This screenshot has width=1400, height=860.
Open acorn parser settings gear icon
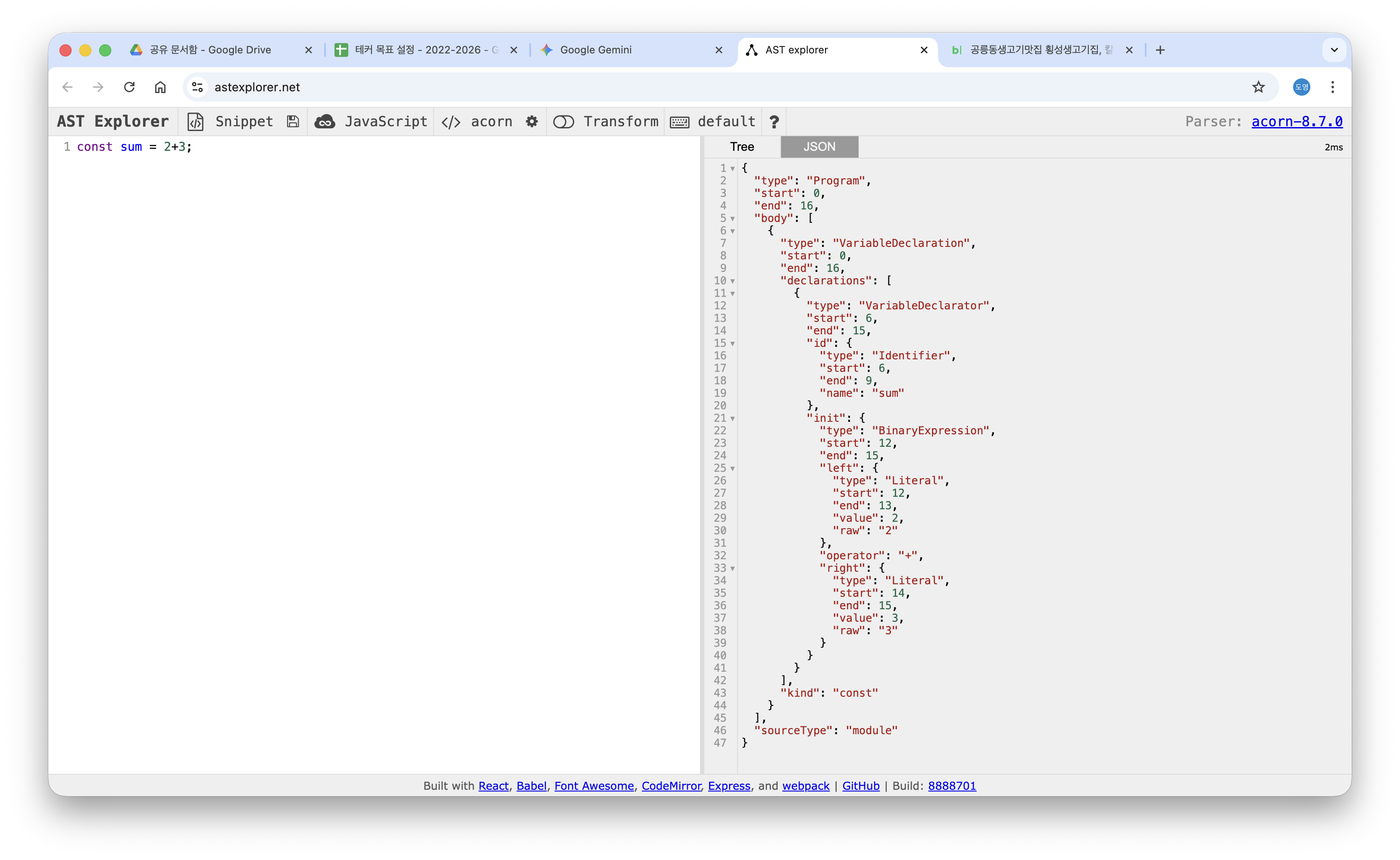531,122
